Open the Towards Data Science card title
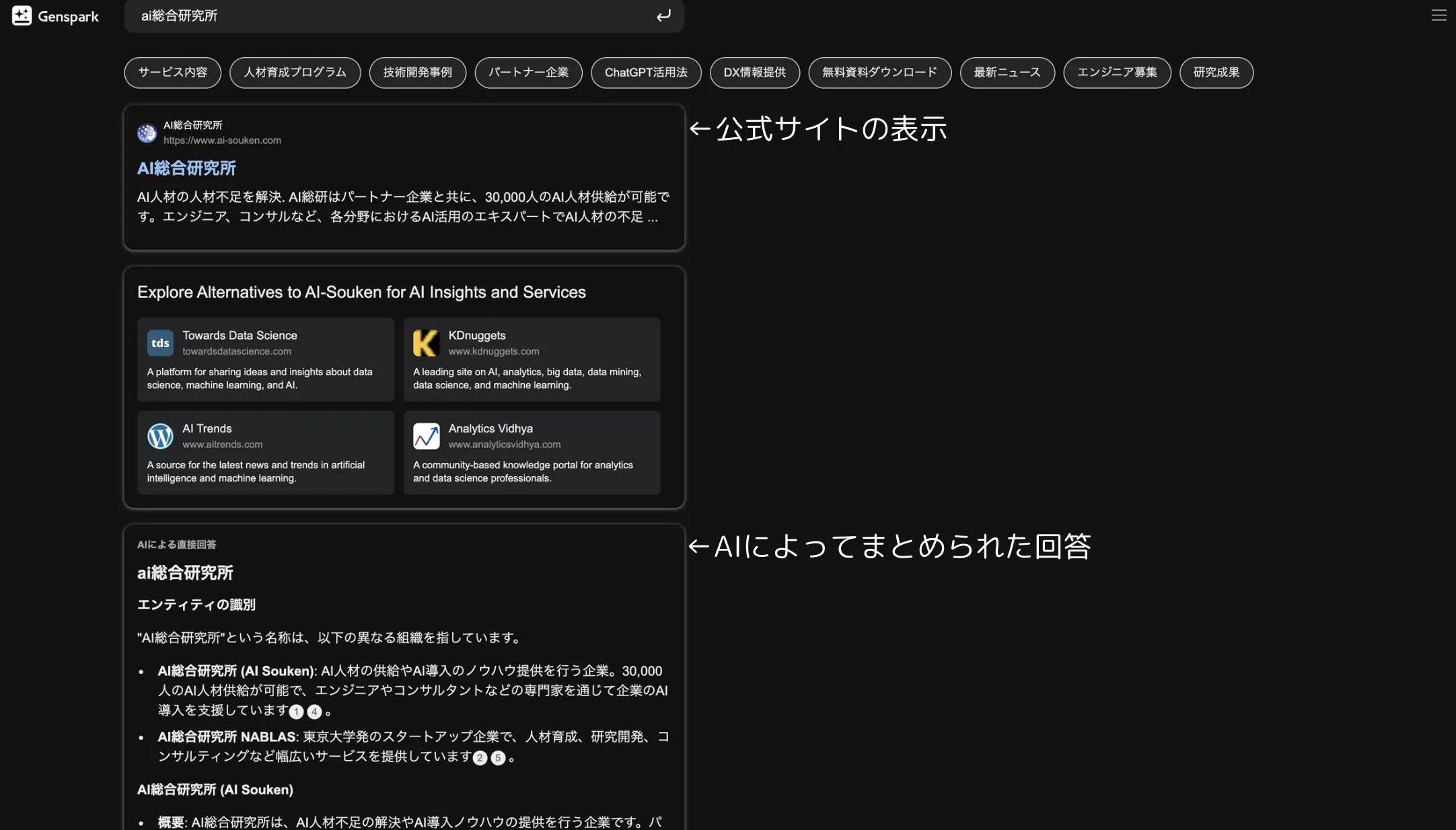The width and height of the screenshot is (1456, 830). click(240, 336)
